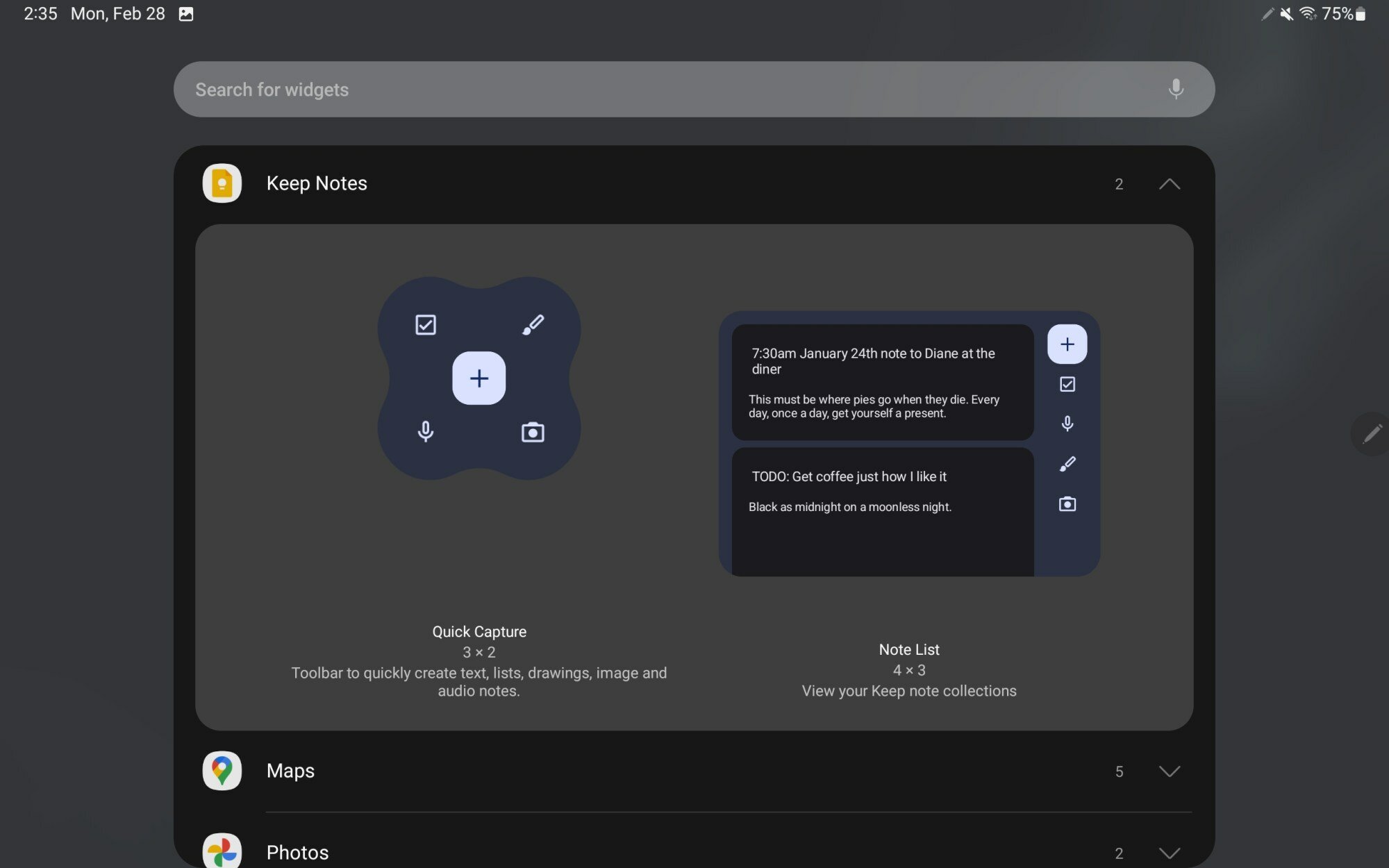Select the Photos app row
The image size is (1389, 868).
click(297, 852)
